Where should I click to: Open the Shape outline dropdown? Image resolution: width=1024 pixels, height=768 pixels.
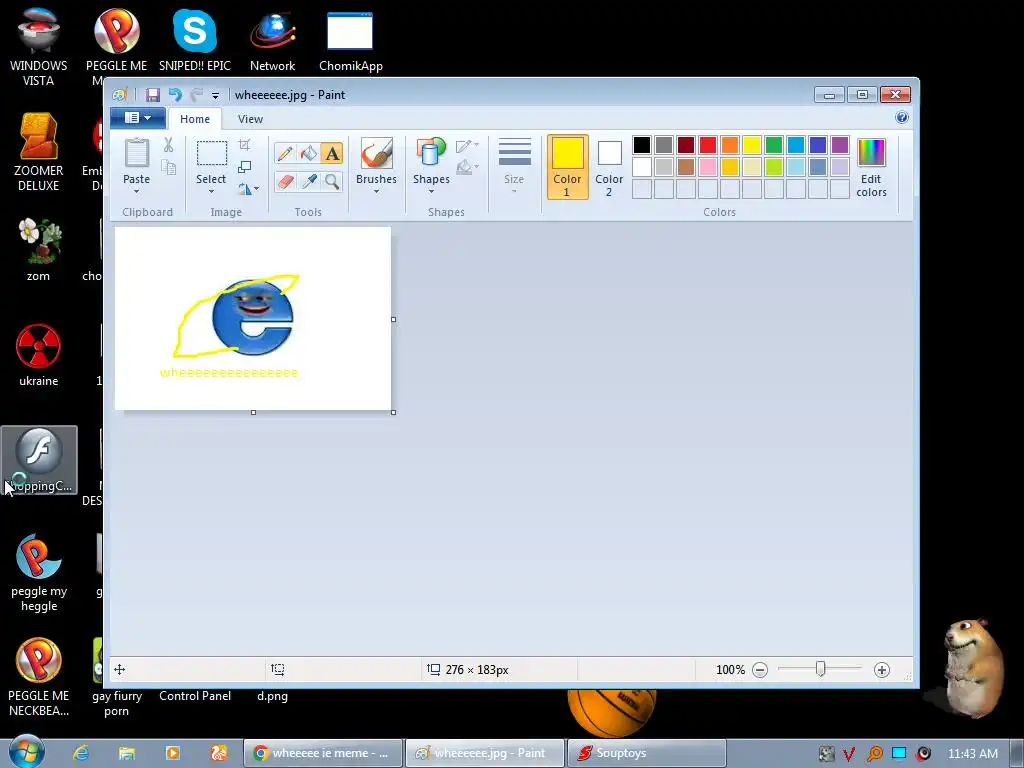[x=467, y=145]
